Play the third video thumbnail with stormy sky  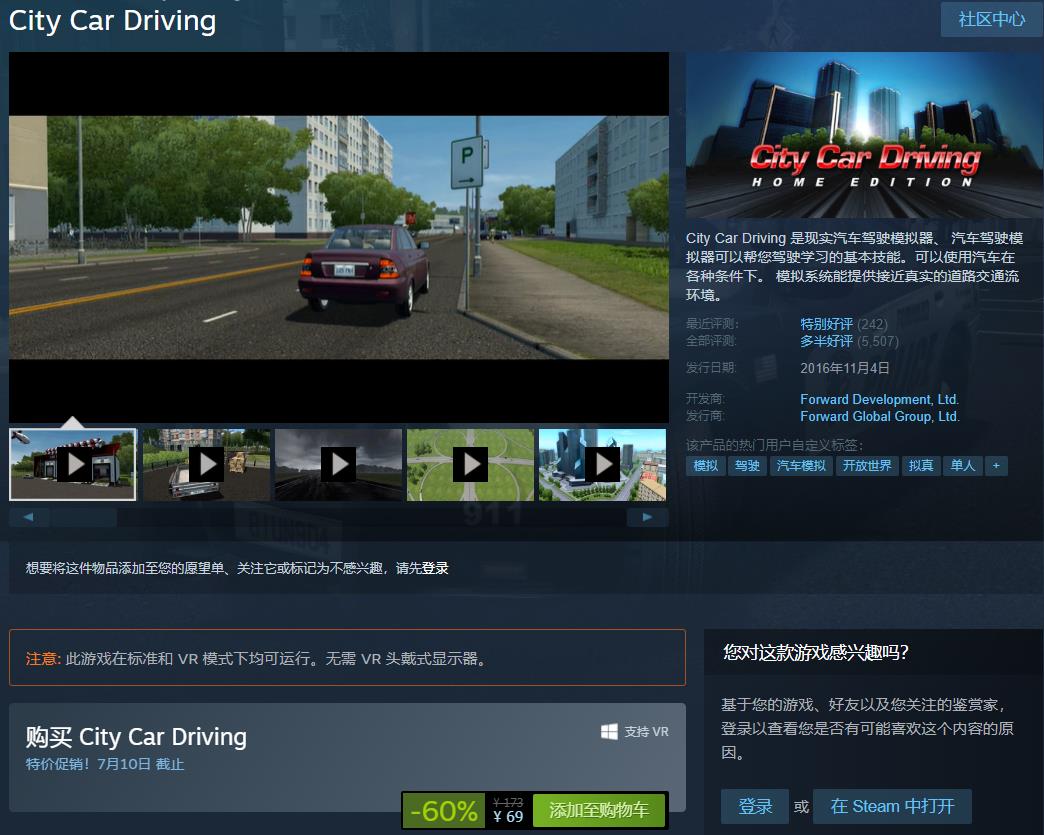(x=338, y=464)
